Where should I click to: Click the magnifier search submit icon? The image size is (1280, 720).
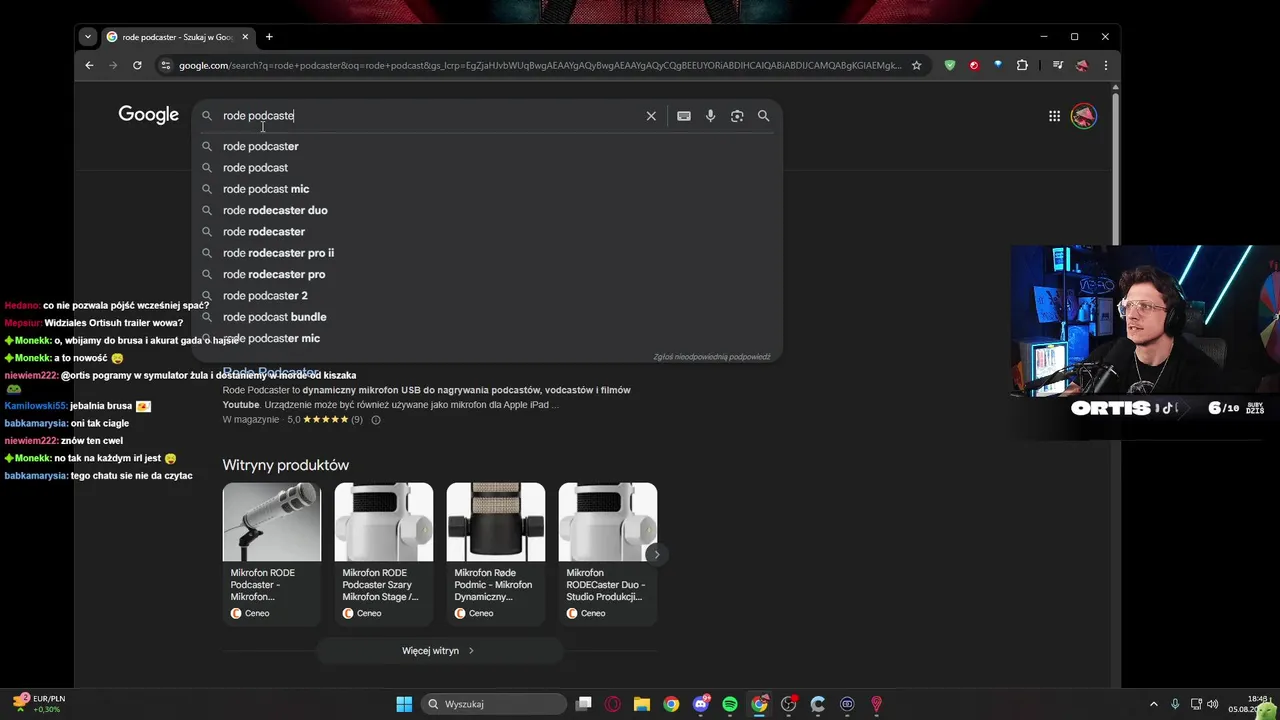click(x=763, y=116)
